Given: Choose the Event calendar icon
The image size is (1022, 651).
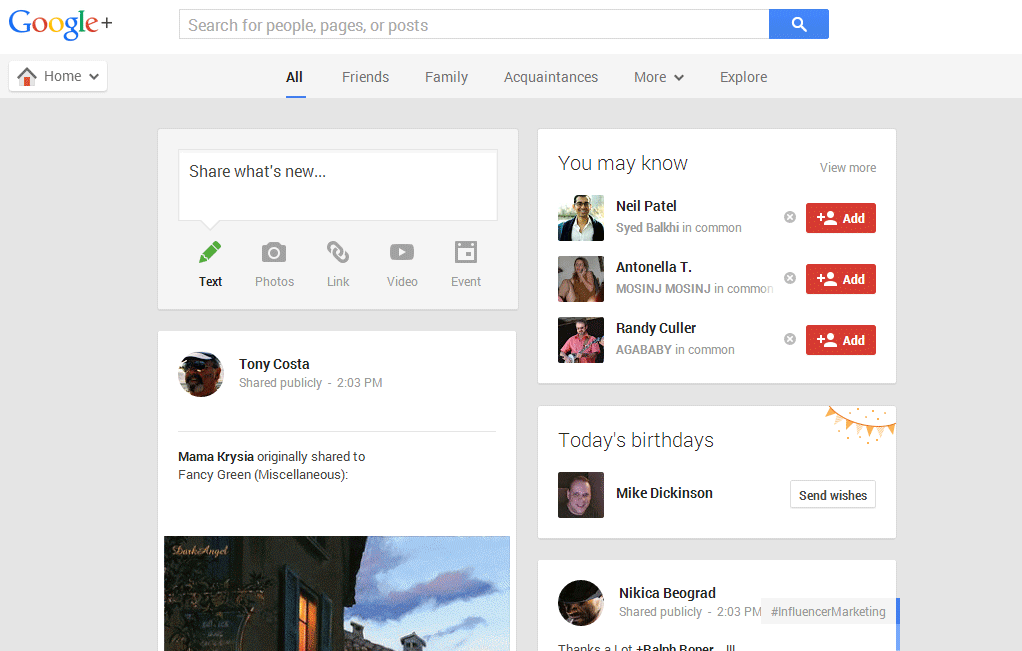Looking at the screenshot, I should pyautogui.click(x=465, y=252).
